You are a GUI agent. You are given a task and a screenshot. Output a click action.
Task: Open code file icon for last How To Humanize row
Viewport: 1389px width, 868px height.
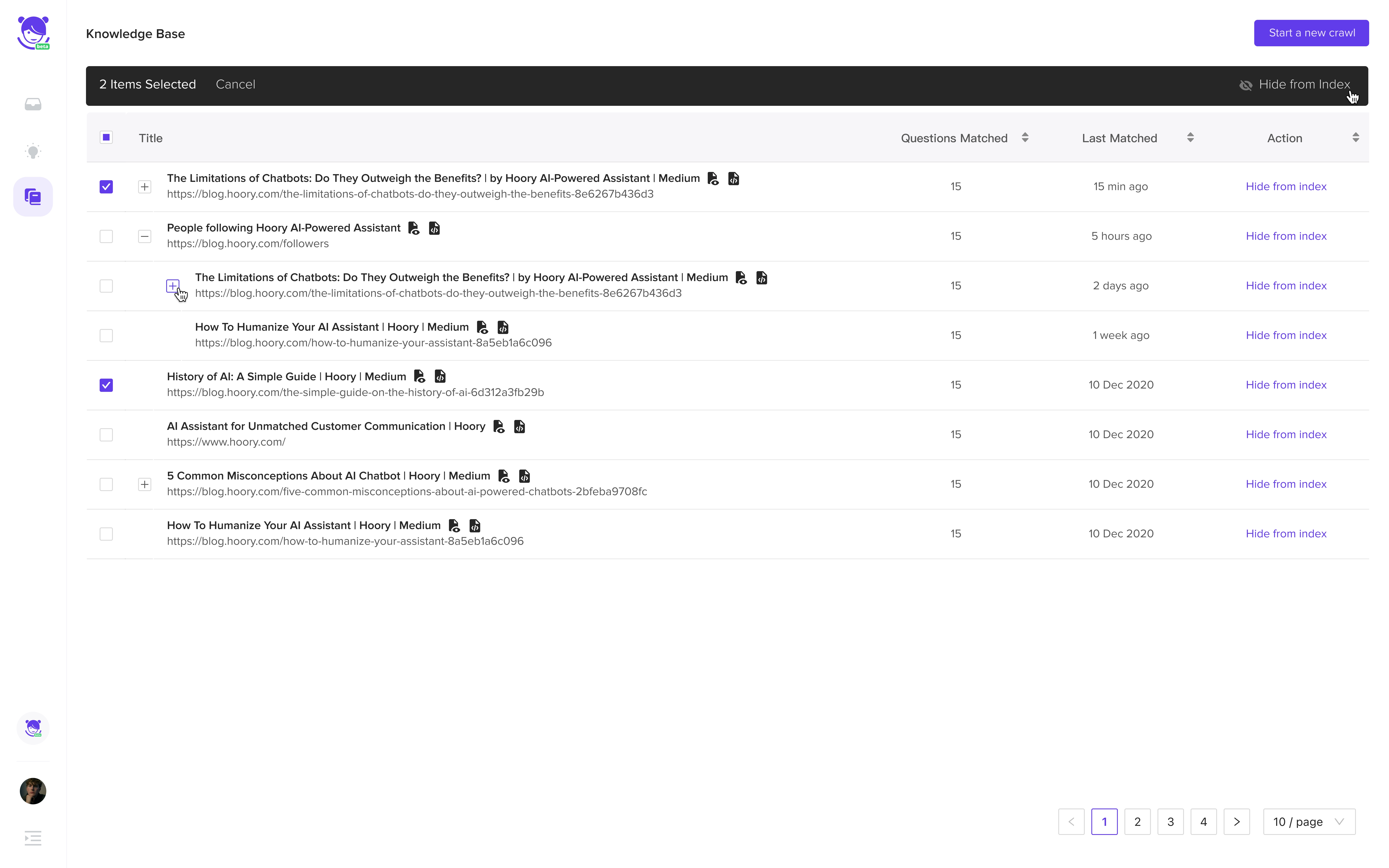(475, 526)
